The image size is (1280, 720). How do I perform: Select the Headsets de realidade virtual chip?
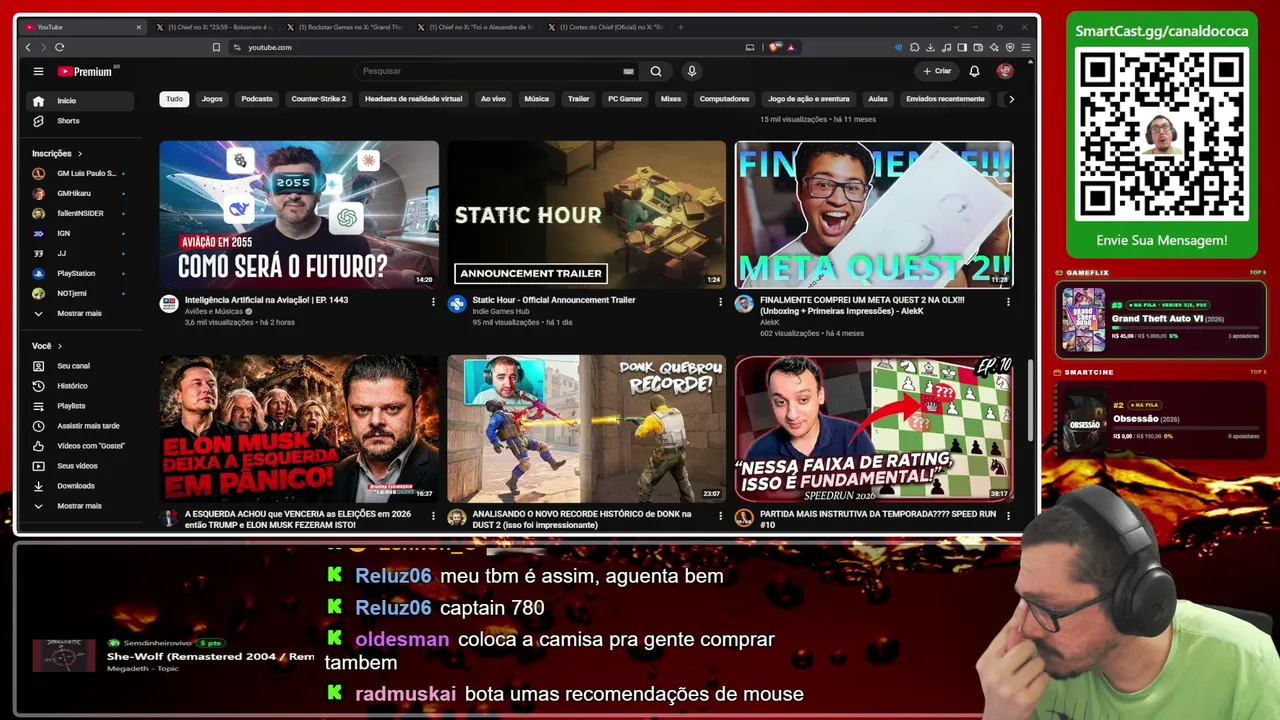[413, 99]
